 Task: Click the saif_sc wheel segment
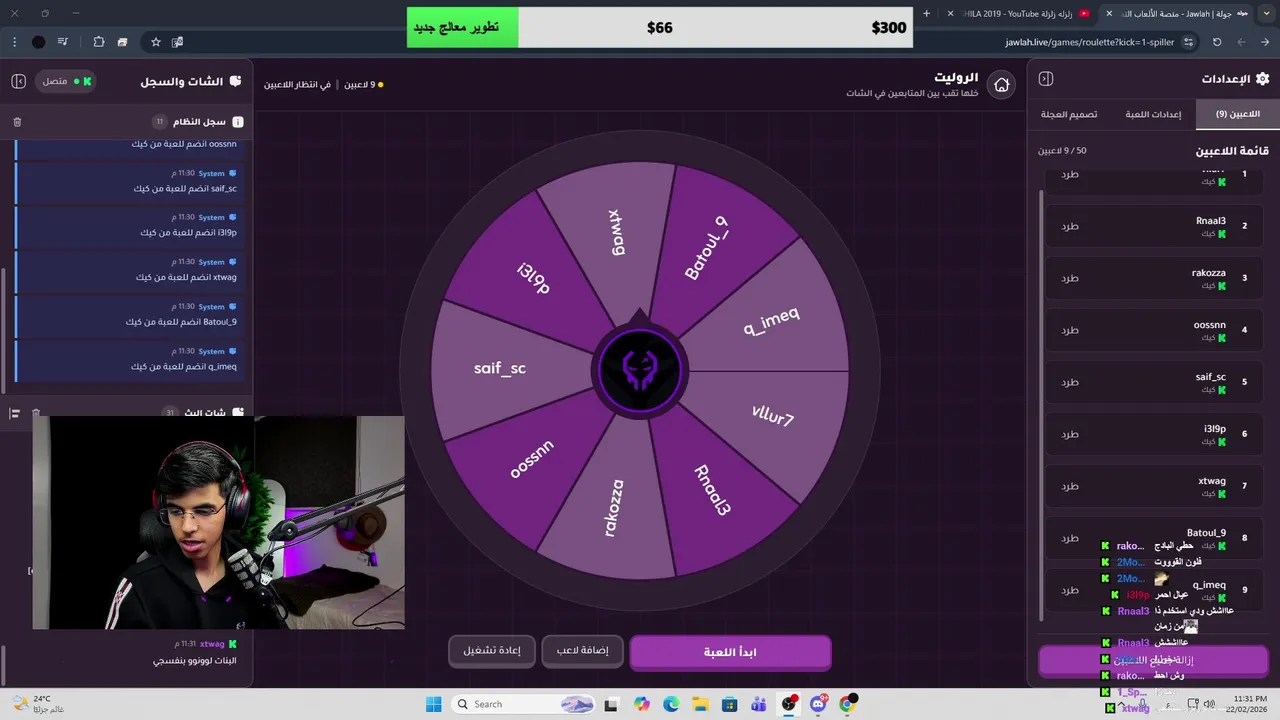[x=499, y=369]
